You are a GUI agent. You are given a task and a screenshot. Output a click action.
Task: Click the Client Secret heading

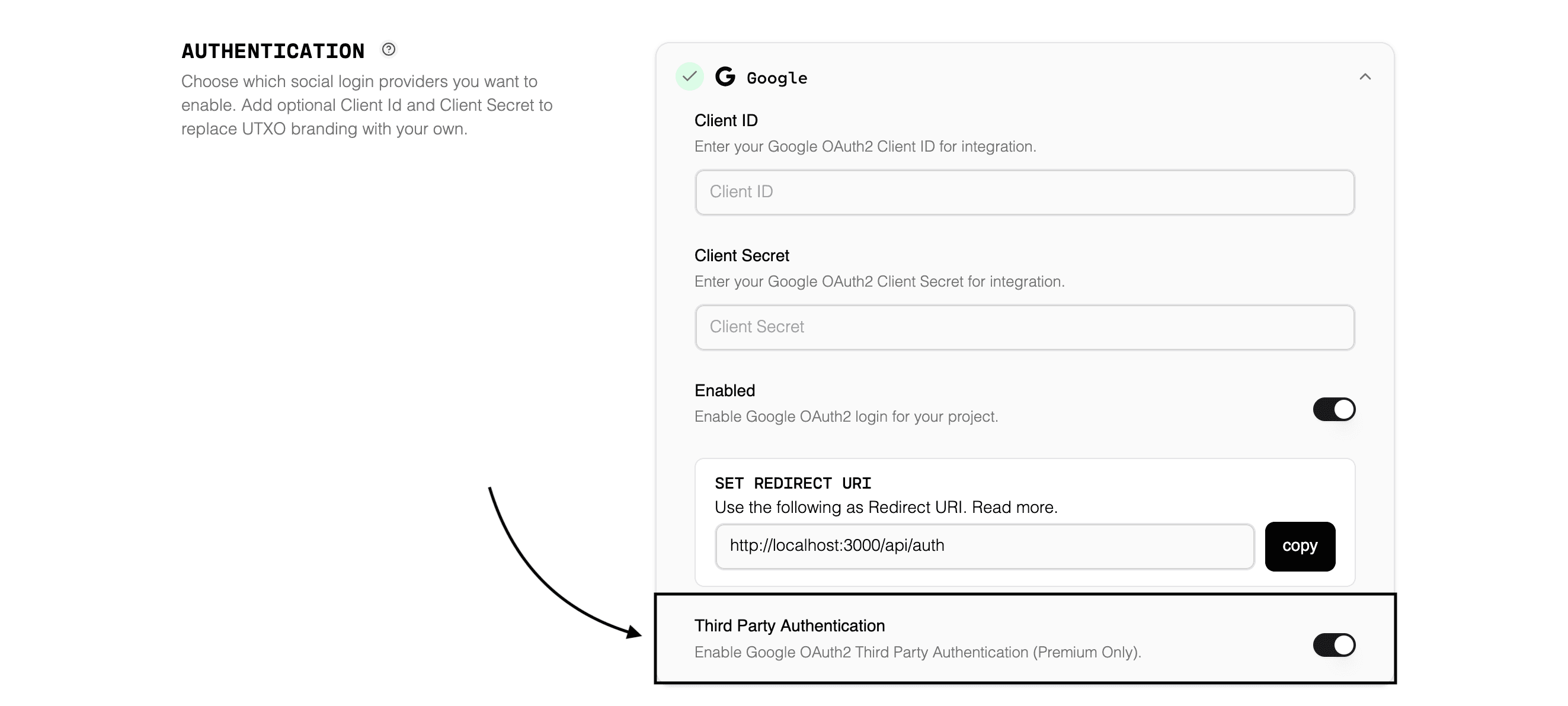click(x=741, y=255)
